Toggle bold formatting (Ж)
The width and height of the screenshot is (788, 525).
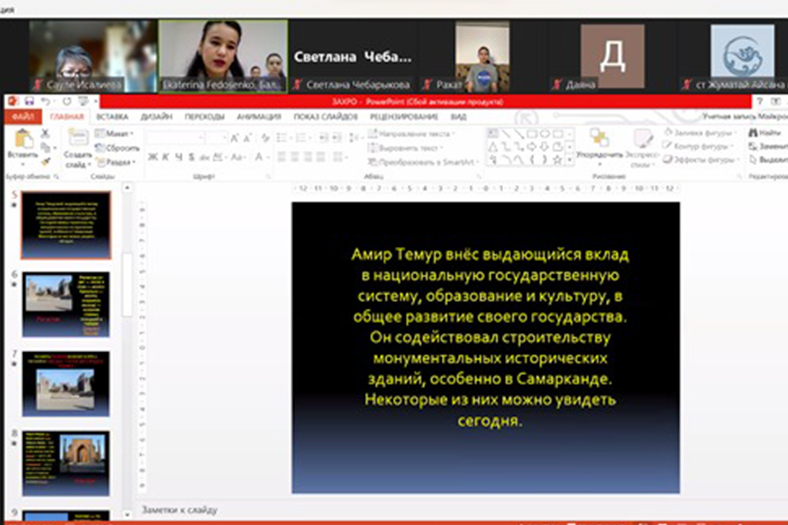coord(152,157)
